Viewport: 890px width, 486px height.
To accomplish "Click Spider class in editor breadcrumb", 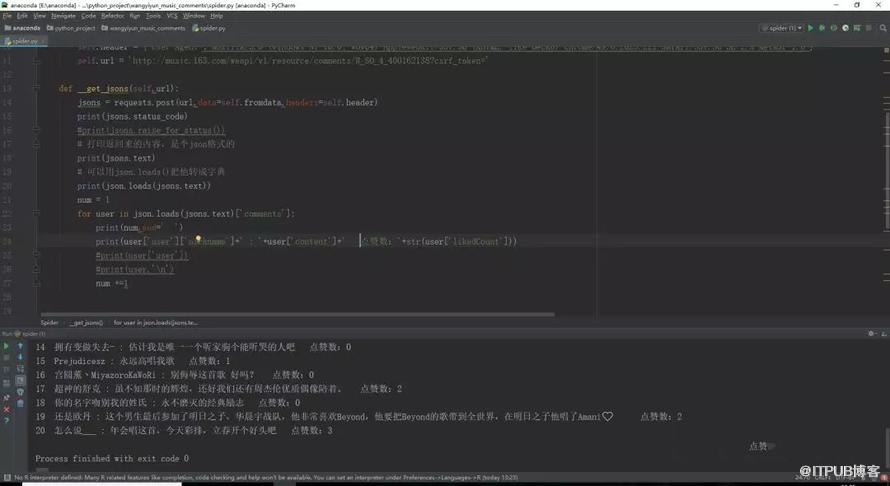I will [x=49, y=322].
